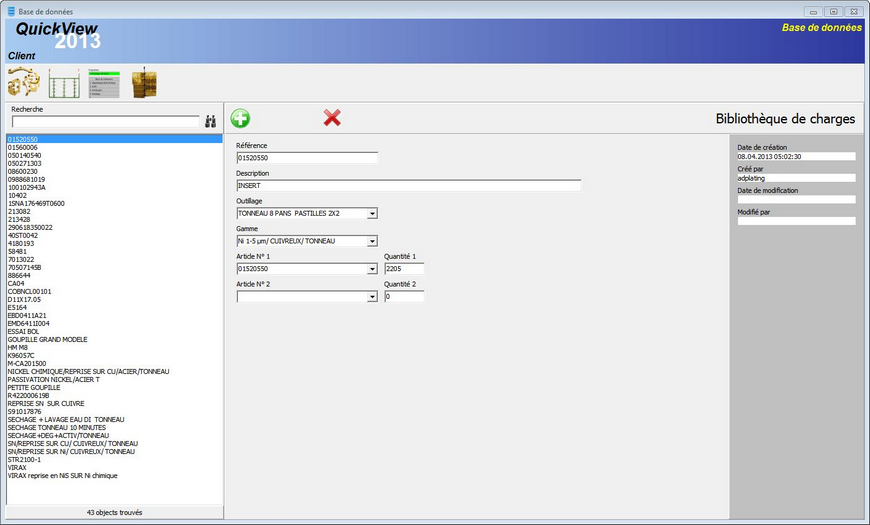Click the Description field containing INSERT

click(408, 186)
